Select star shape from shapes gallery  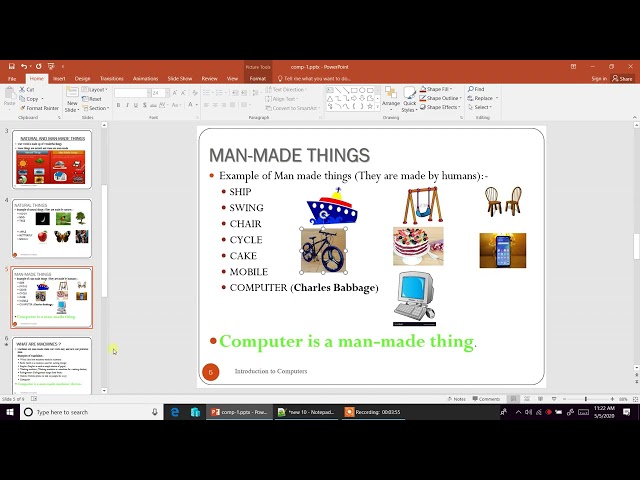(370, 107)
